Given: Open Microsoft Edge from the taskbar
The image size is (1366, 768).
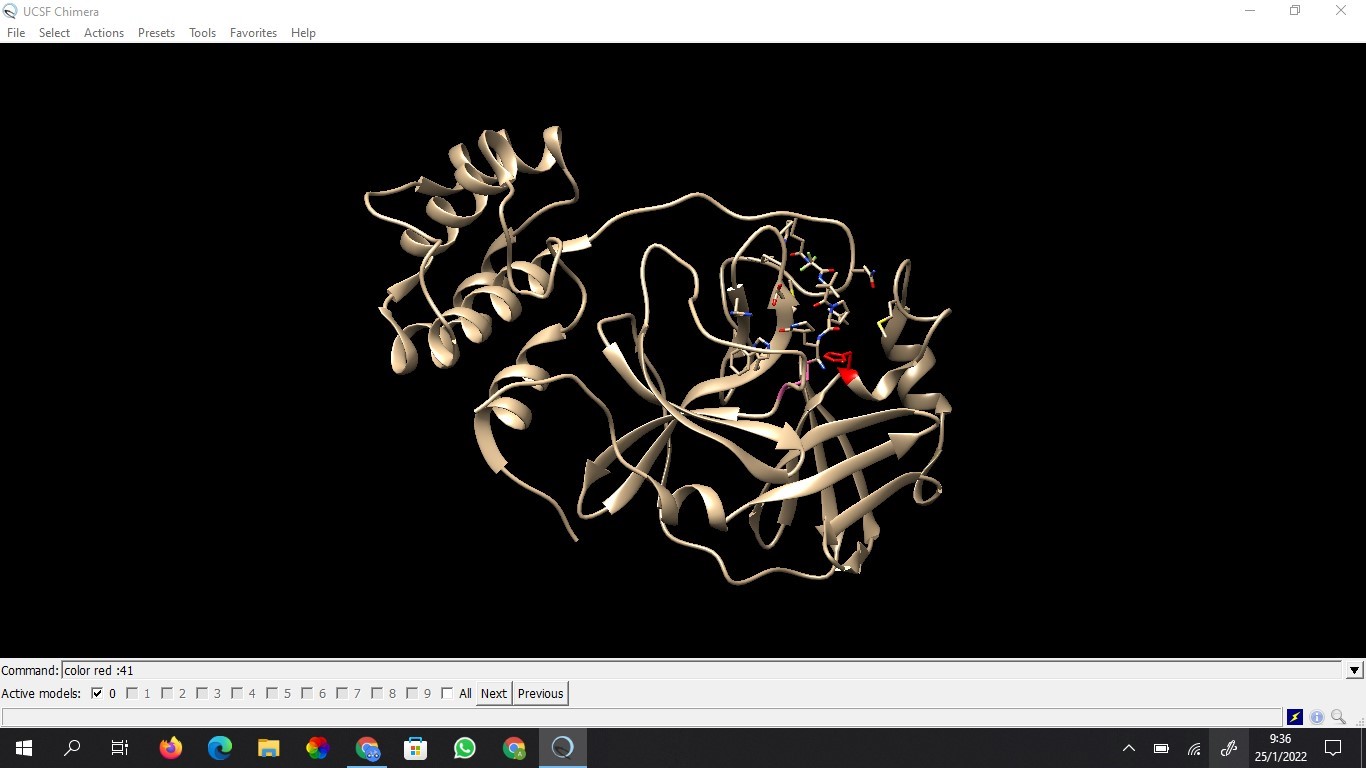Looking at the screenshot, I should pos(220,748).
